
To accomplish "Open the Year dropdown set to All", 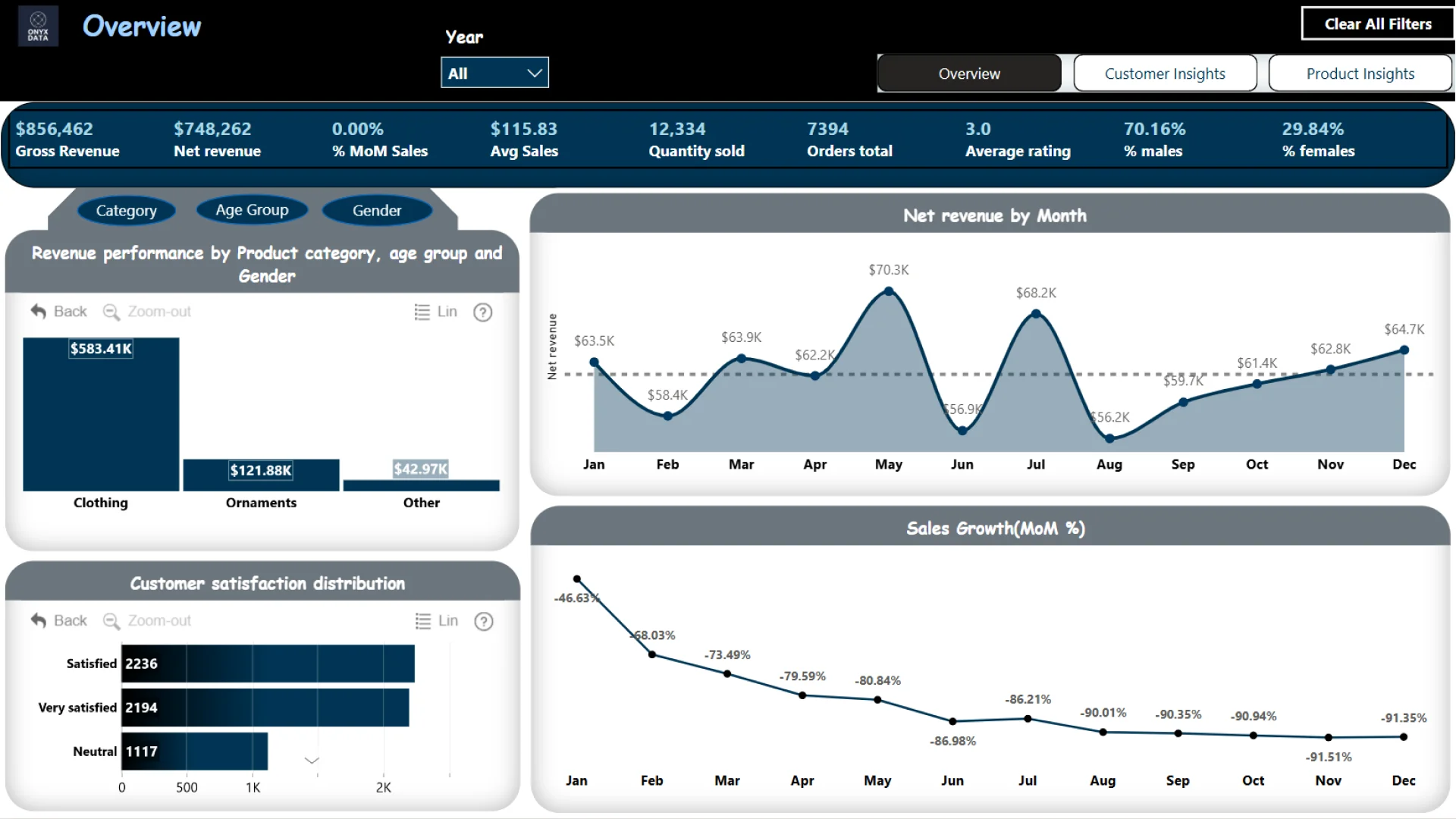I will [x=494, y=73].
